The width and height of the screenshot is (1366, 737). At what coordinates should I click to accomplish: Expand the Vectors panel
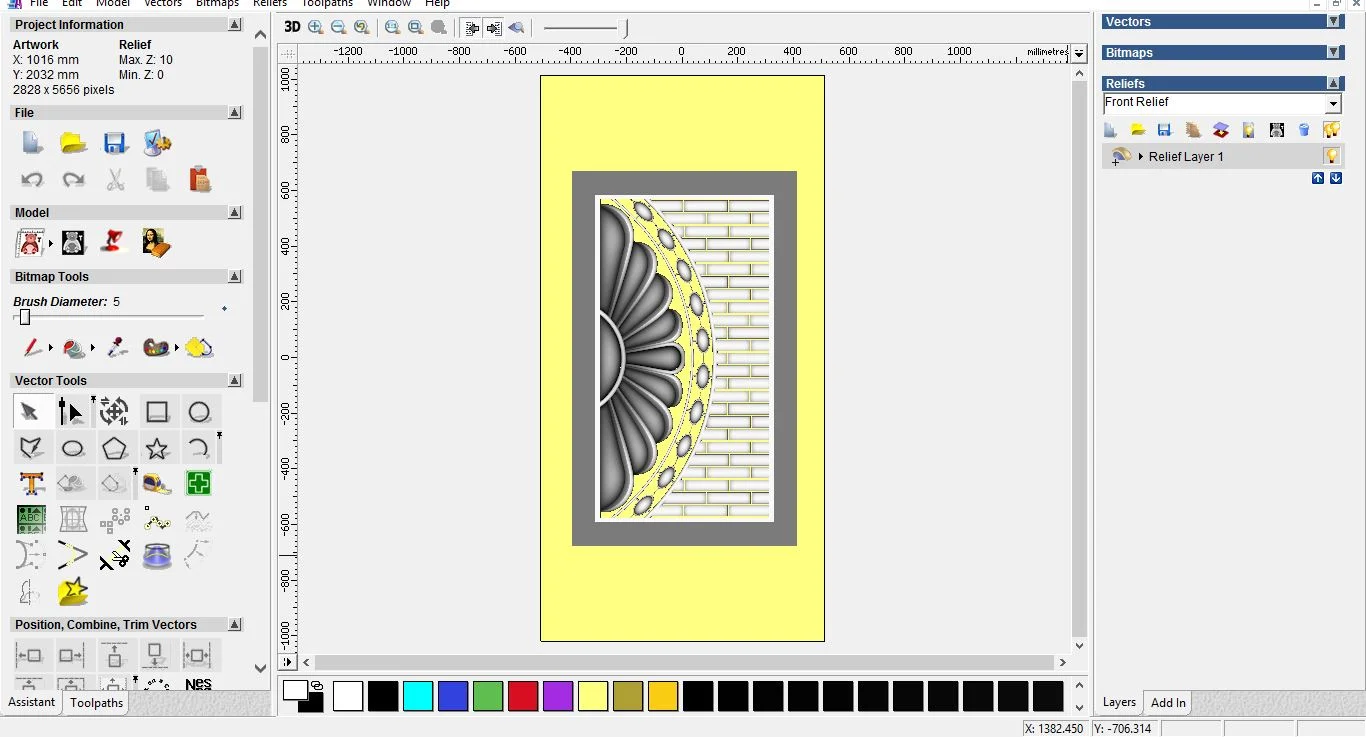click(1333, 22)
